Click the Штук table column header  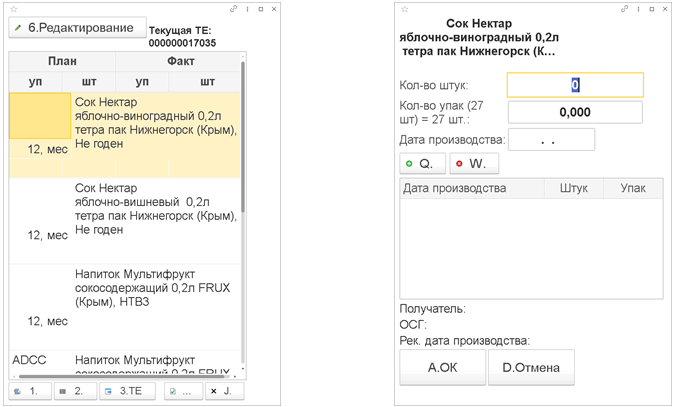574,188
